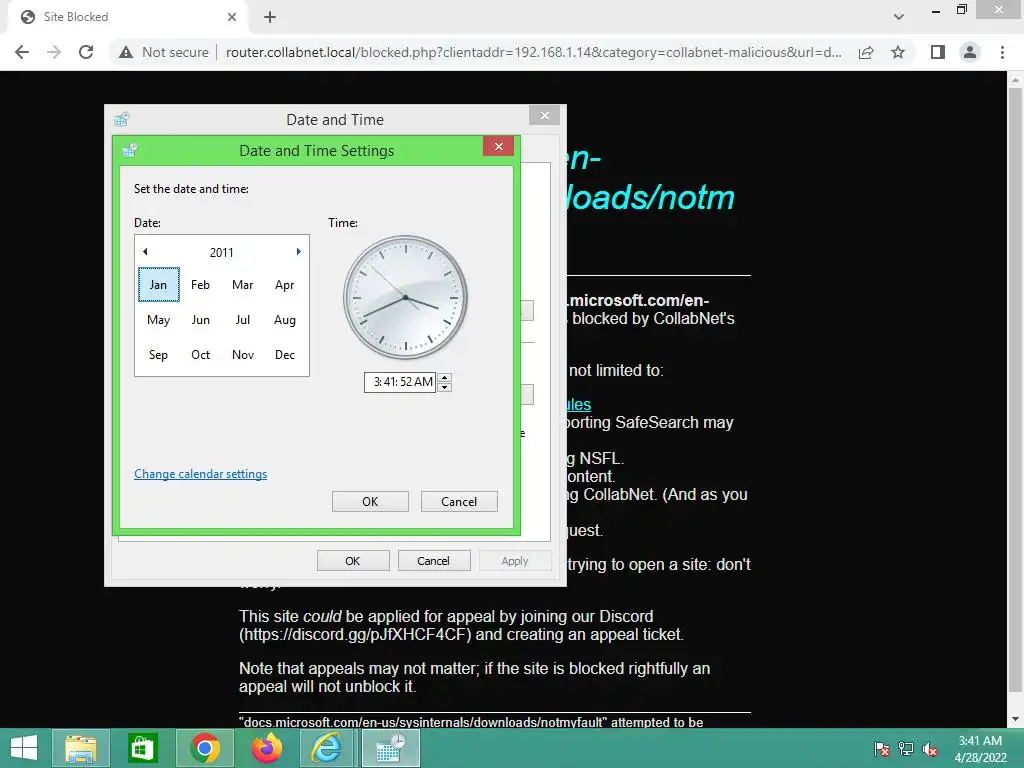The width and height of the screenshot is (1024, 768).
Task: Click Cancel in Date and Time Settings
Action: tap(459, 502)
